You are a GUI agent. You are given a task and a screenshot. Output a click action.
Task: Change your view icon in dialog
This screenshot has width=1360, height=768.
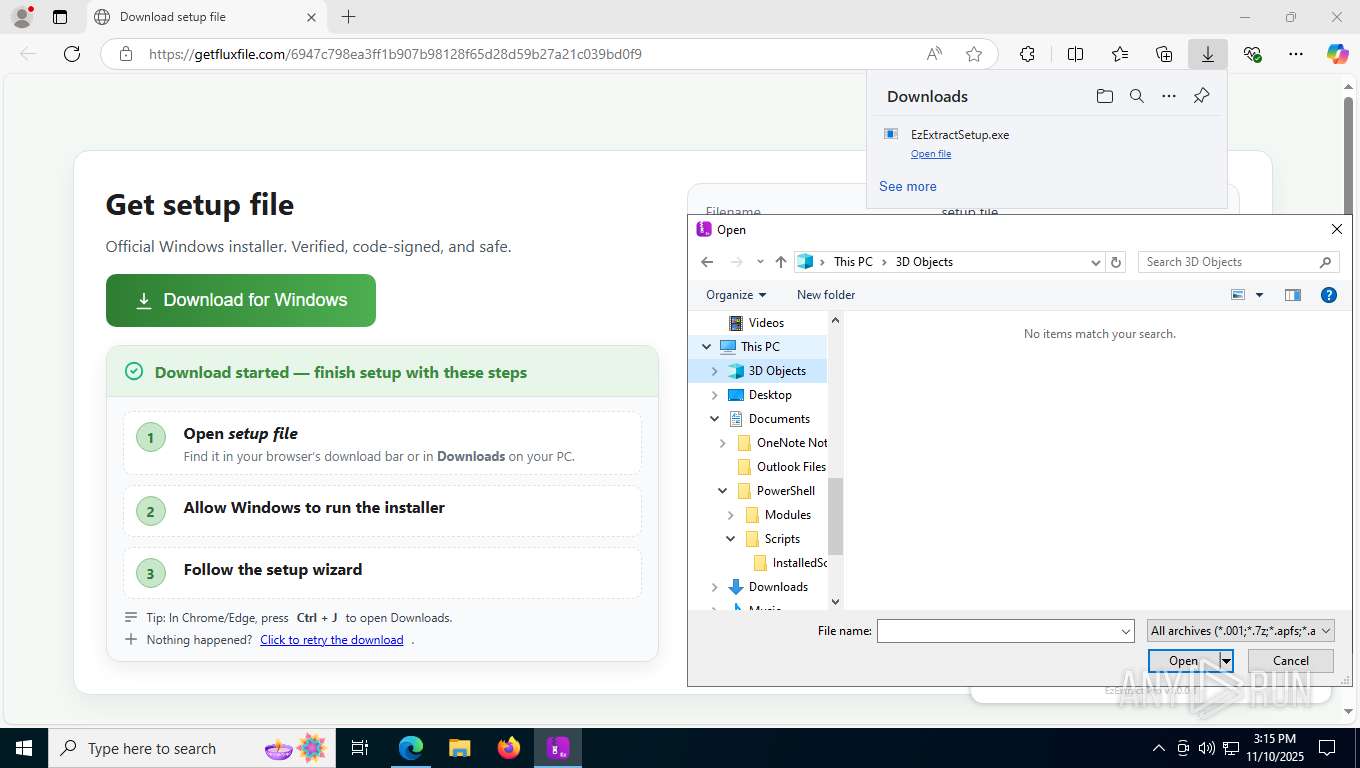(1238, 295)
